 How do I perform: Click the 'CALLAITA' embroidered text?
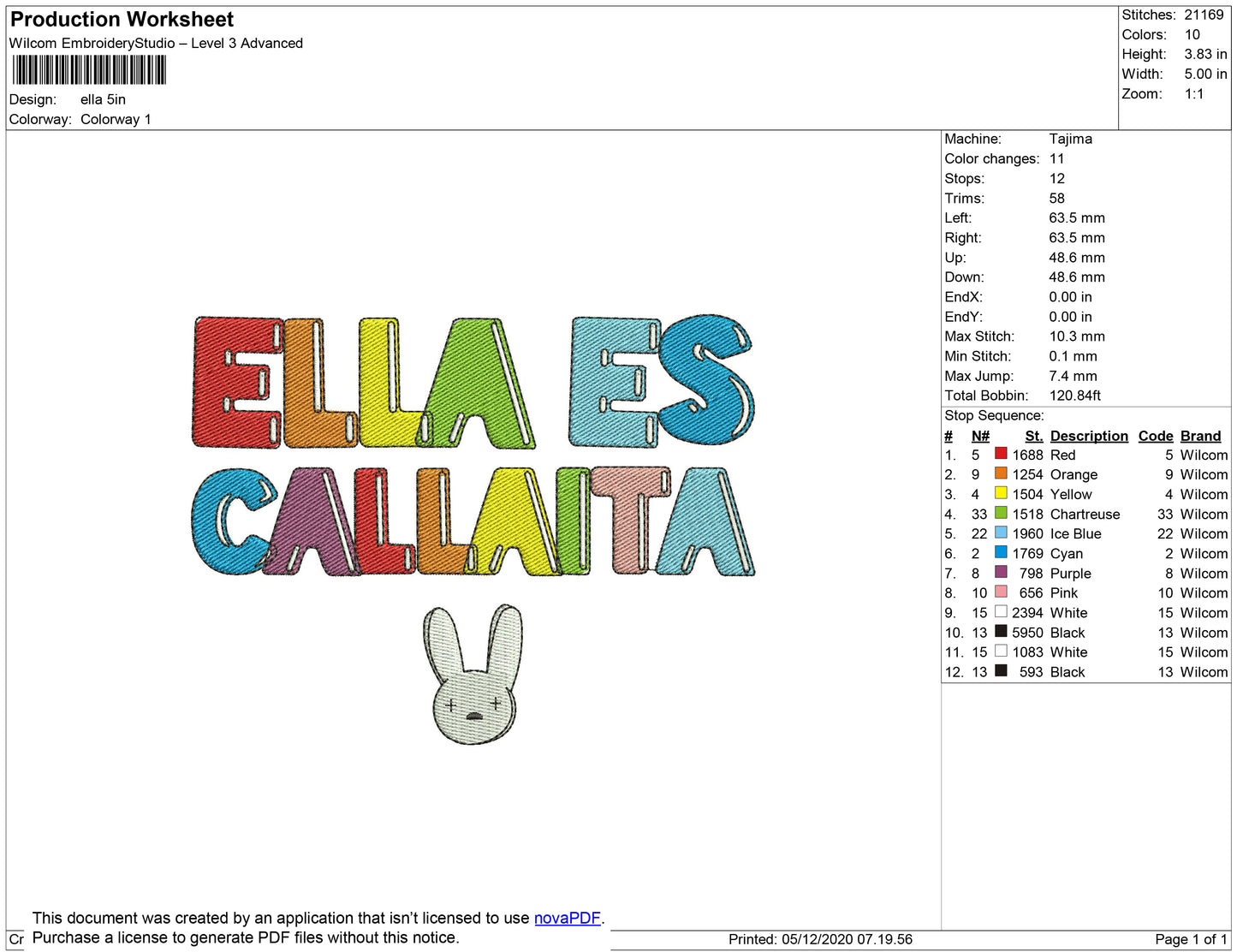[x=473, y=521]
